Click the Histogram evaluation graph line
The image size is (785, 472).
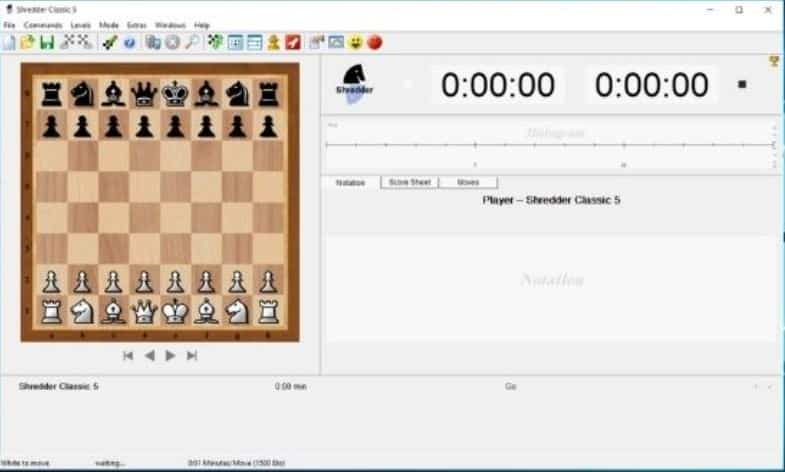(550, 145)
